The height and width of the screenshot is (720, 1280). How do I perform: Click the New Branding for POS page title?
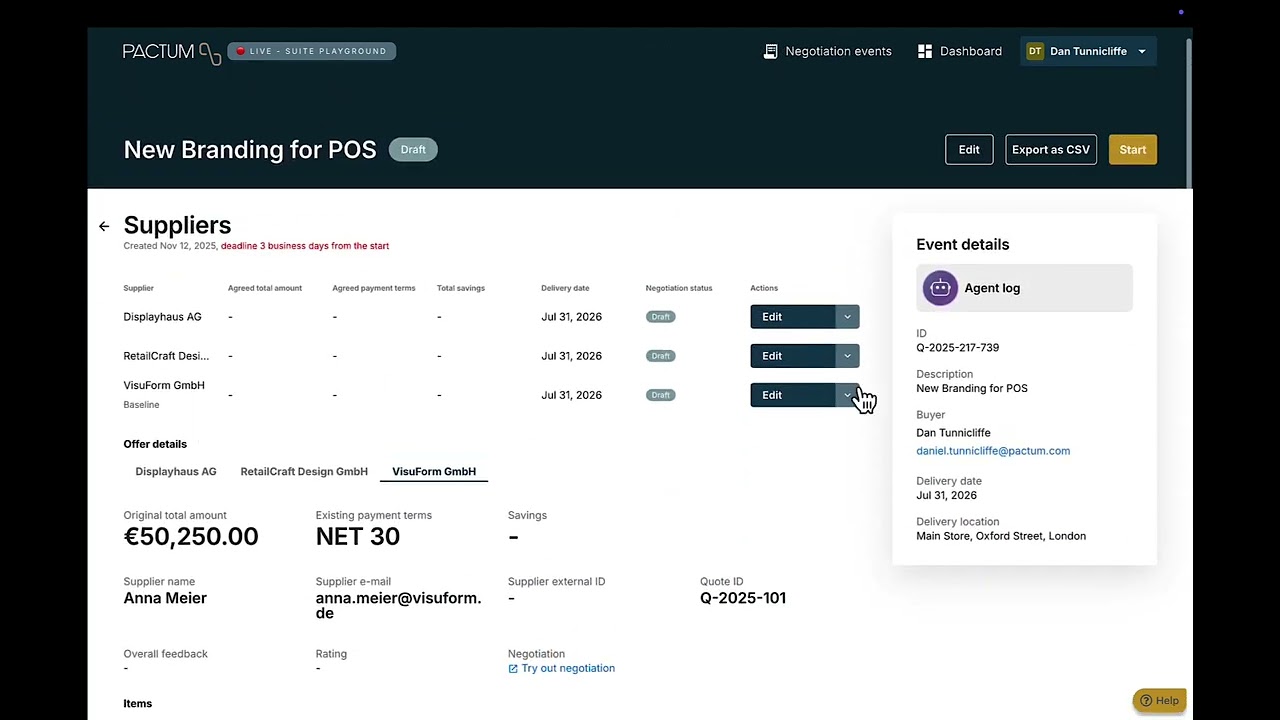(250, 150)
